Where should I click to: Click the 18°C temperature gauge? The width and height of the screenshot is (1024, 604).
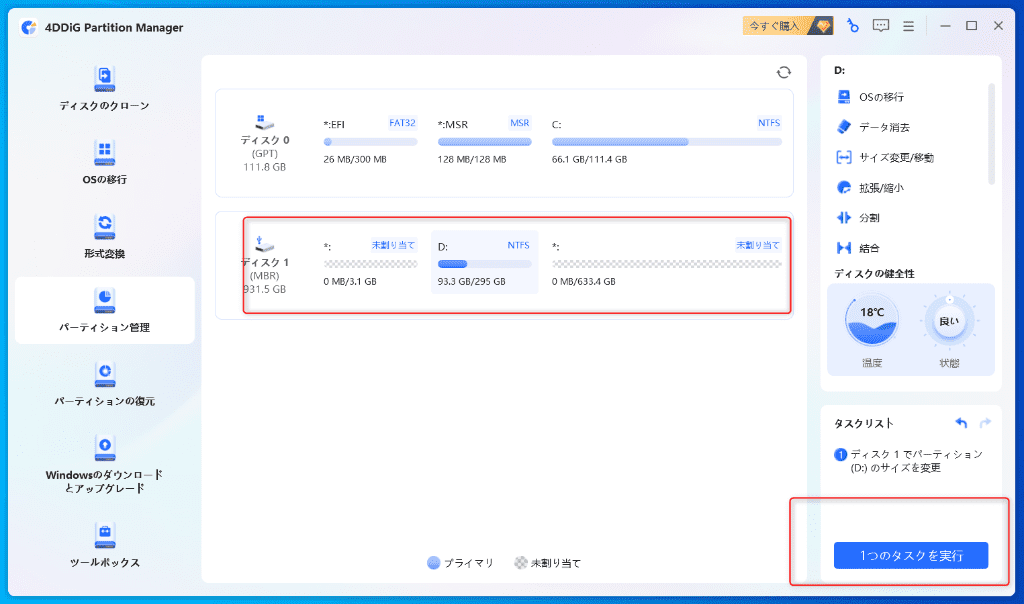(871, 321)
